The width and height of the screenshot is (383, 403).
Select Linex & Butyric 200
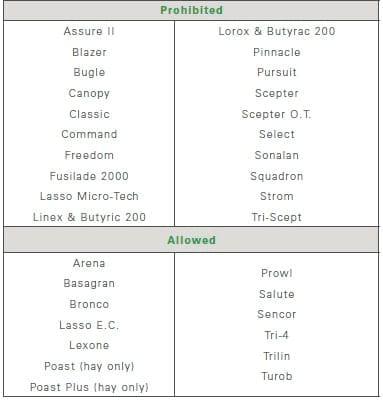[x=89, y=217]
